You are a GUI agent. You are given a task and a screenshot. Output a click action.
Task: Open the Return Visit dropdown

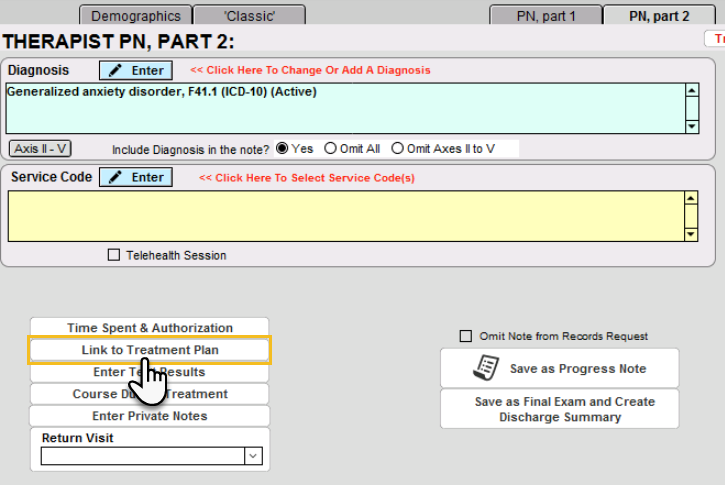[x=252, y=456]
